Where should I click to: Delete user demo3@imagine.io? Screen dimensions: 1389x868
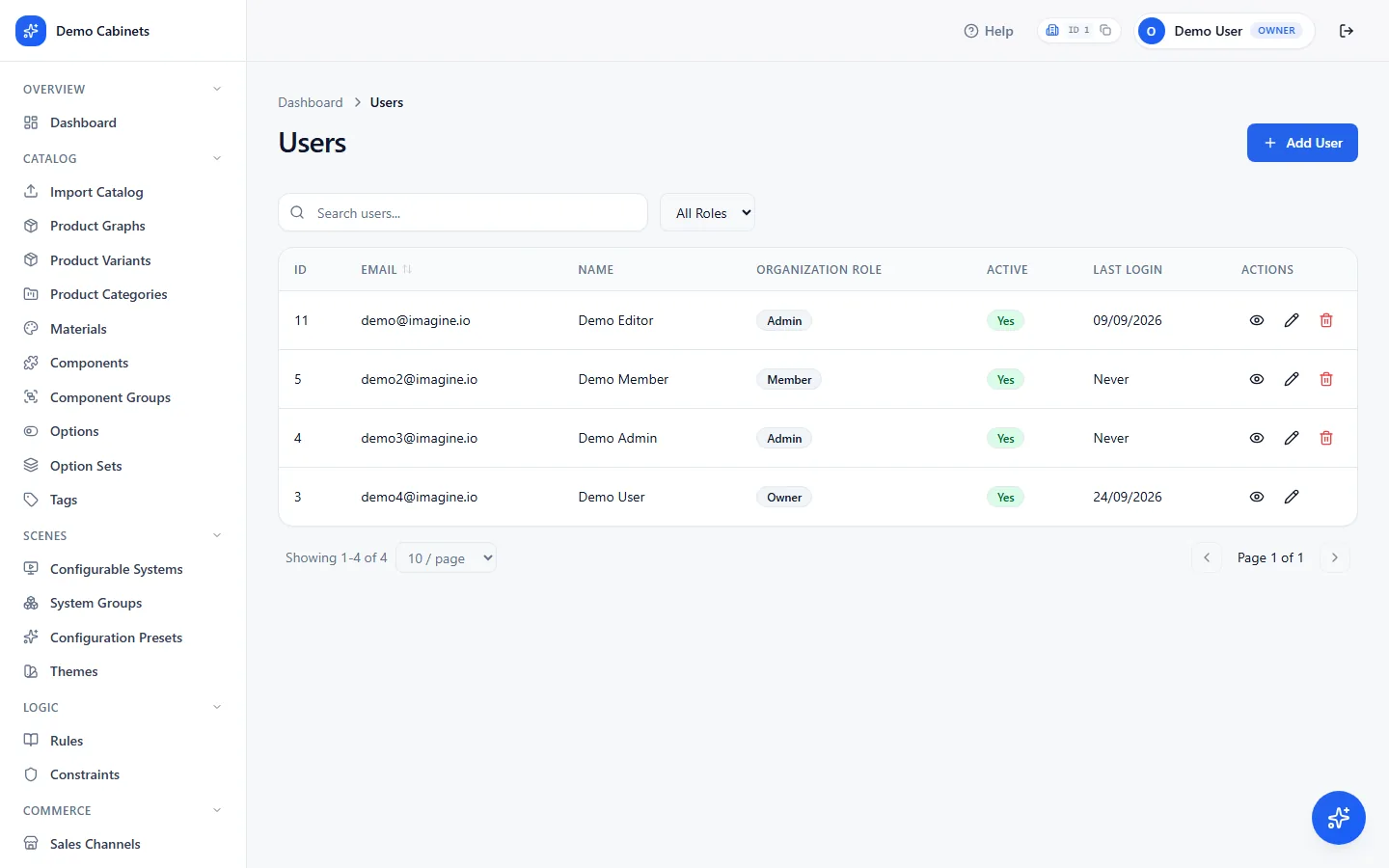[1326, 438]
